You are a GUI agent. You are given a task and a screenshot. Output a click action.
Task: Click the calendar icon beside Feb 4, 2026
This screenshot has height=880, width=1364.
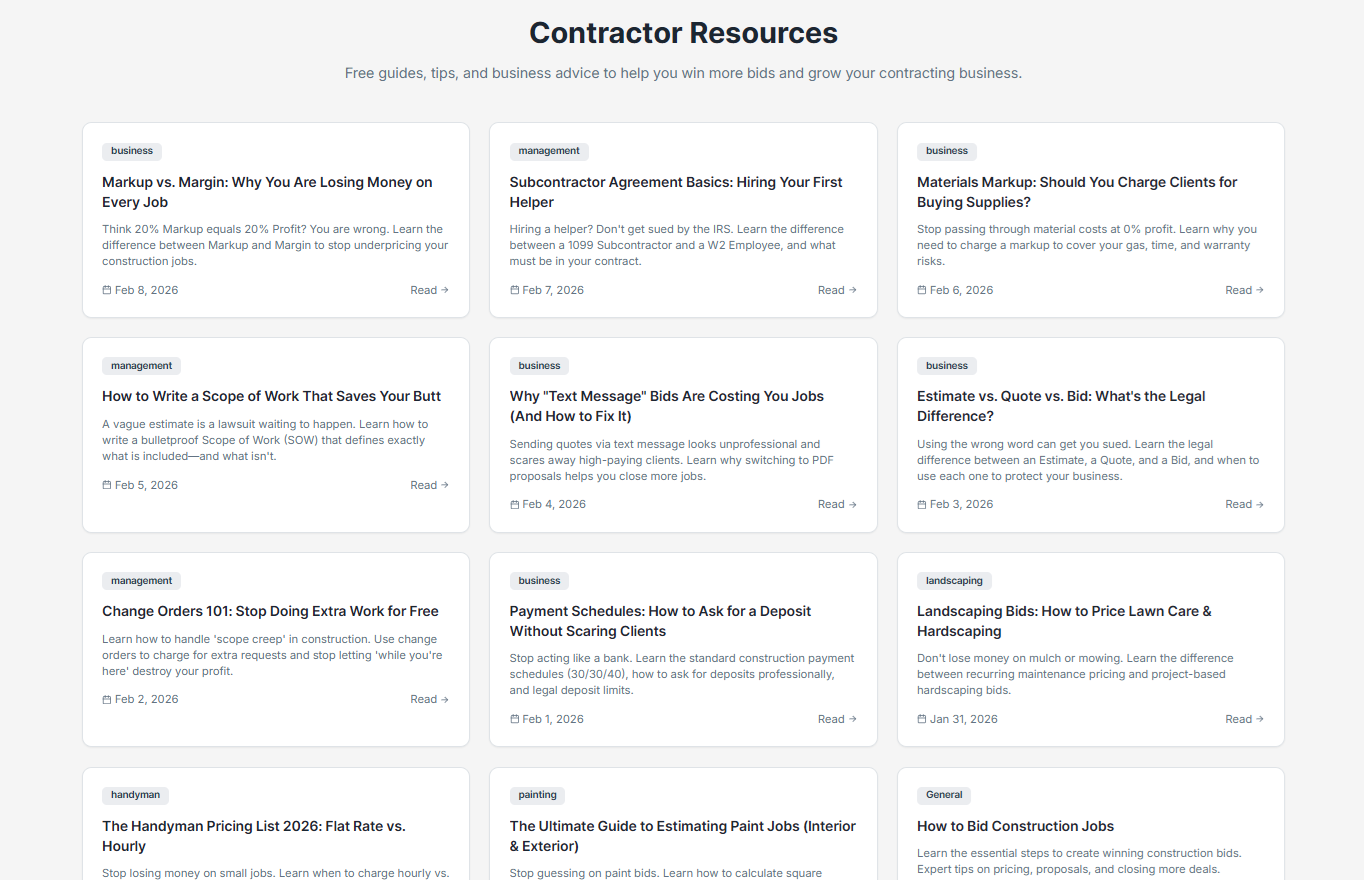click(x=513, y=504)
